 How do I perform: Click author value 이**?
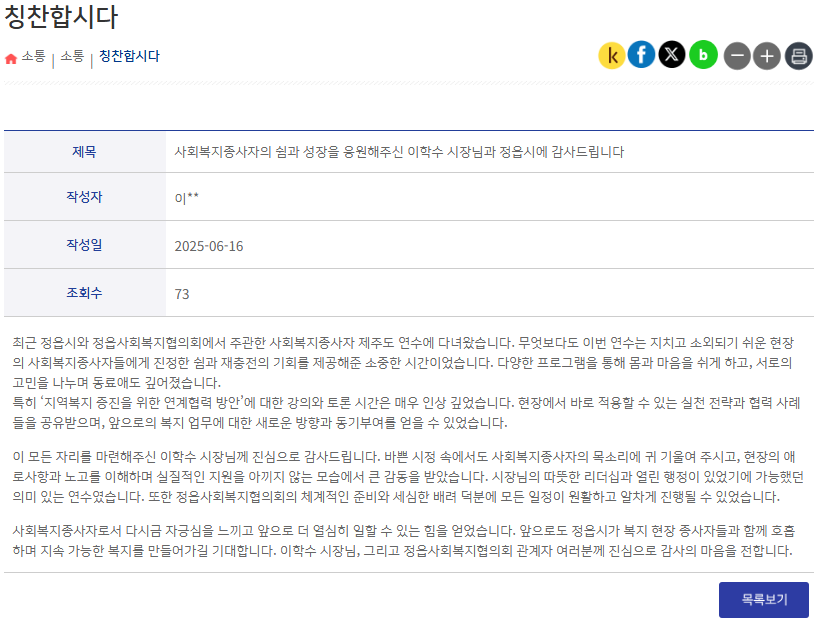[187, 198]
